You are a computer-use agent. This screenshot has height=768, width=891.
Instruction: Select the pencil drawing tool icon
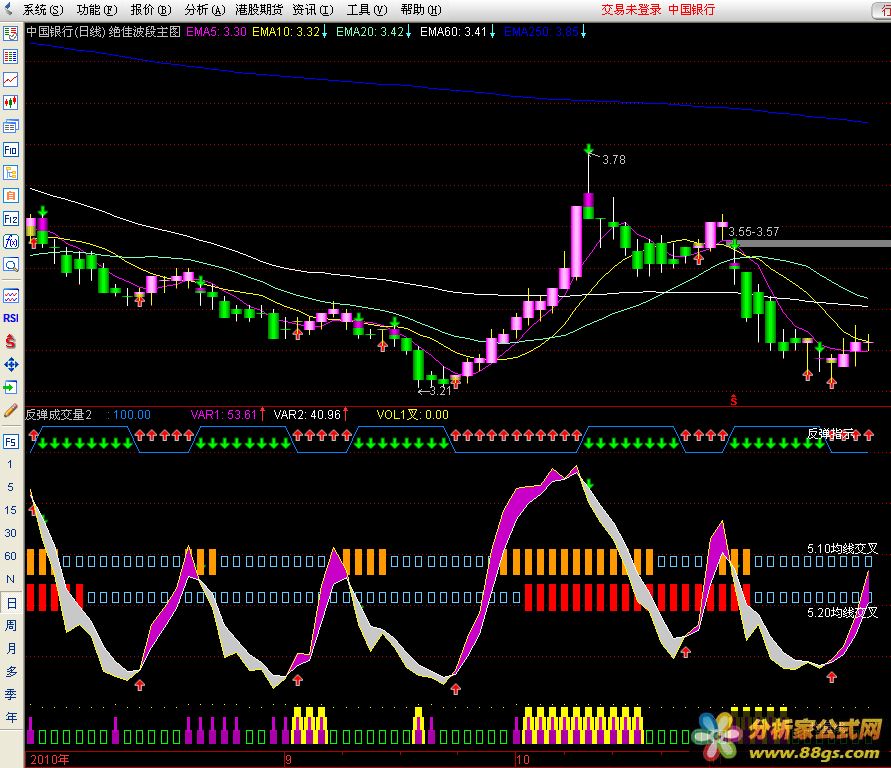coord(10,411)
